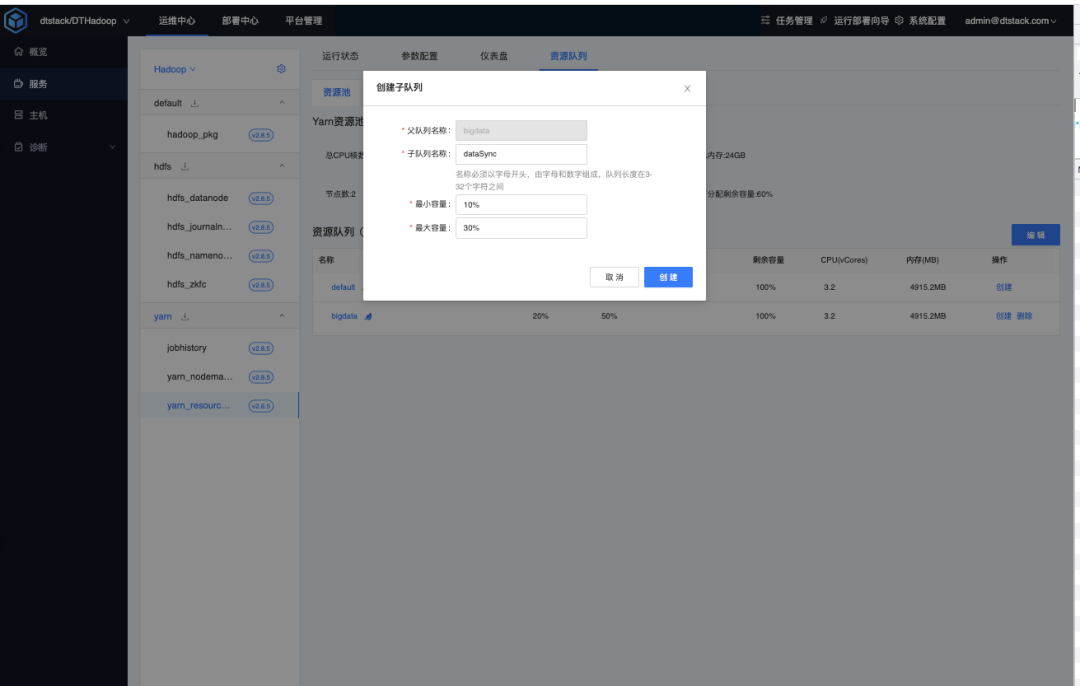The image size is (1080, 686).
Task: Click the 服务 sidebar icon
Action: (19, 84)
